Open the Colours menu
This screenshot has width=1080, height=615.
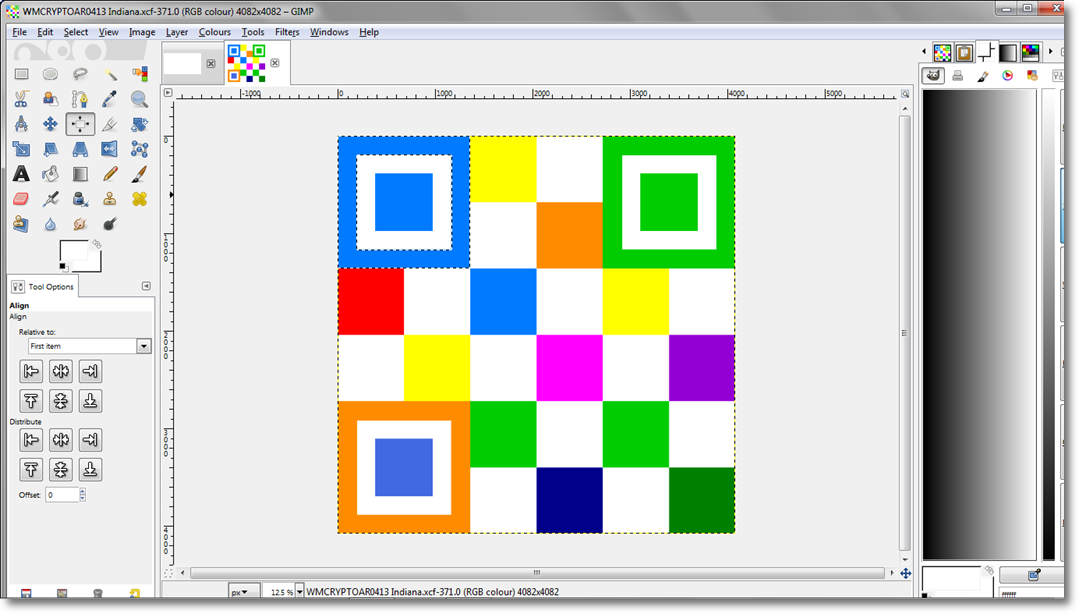pos(215,32)
